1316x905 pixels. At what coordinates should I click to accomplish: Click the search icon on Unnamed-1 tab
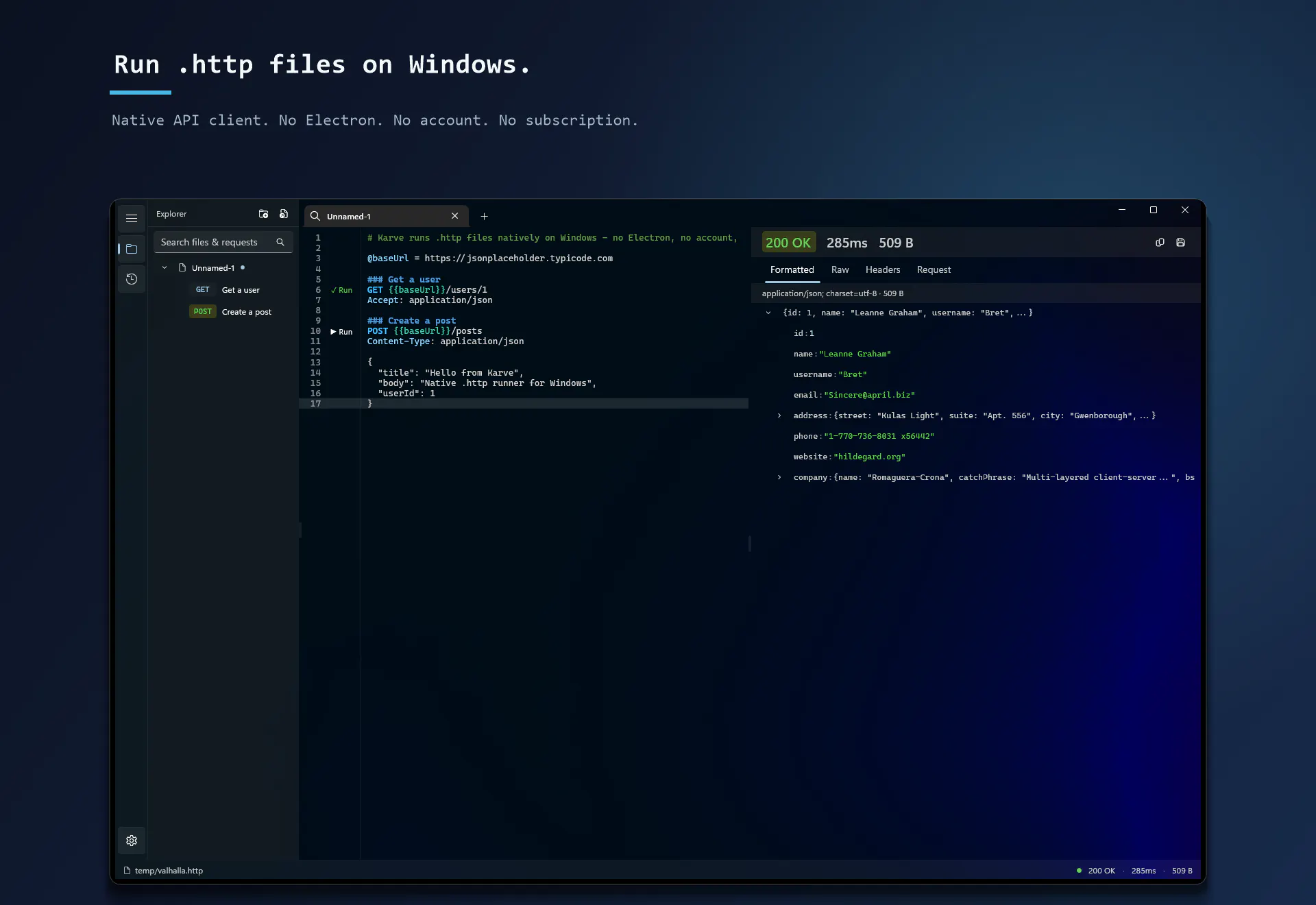pos(315,216)
